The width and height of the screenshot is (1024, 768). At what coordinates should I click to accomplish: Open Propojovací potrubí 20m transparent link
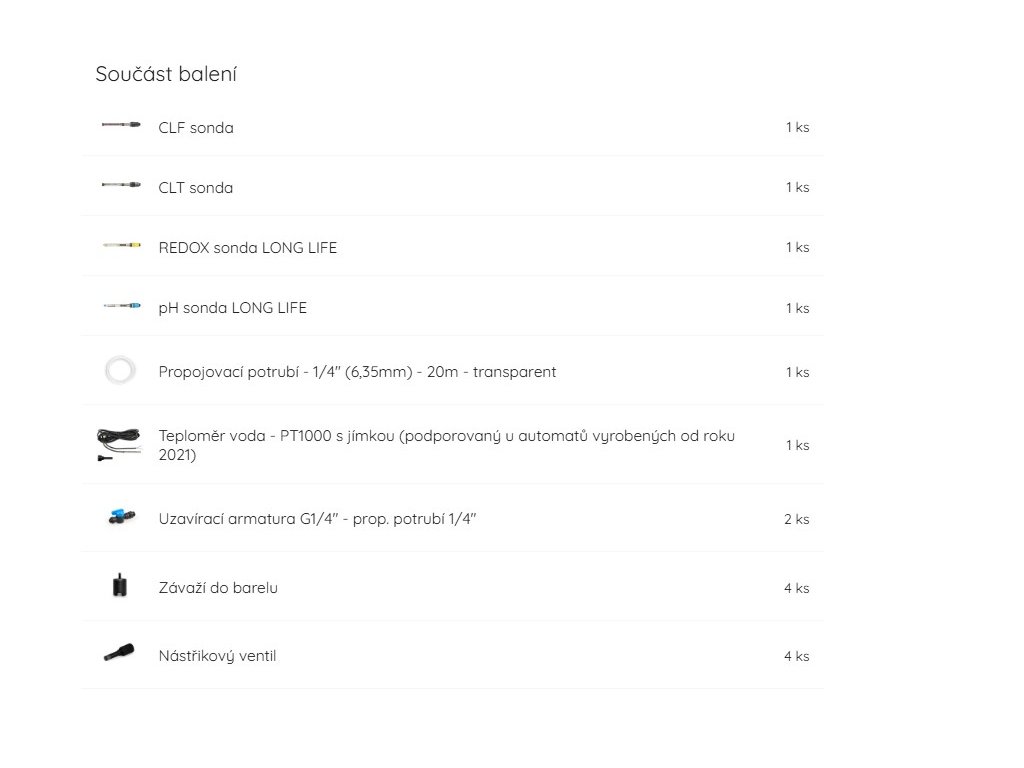pyautogui.click(x=357, y=372)
